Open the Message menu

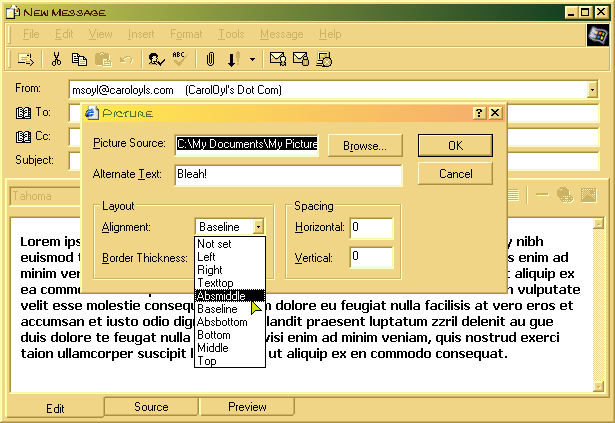(282, 34)
